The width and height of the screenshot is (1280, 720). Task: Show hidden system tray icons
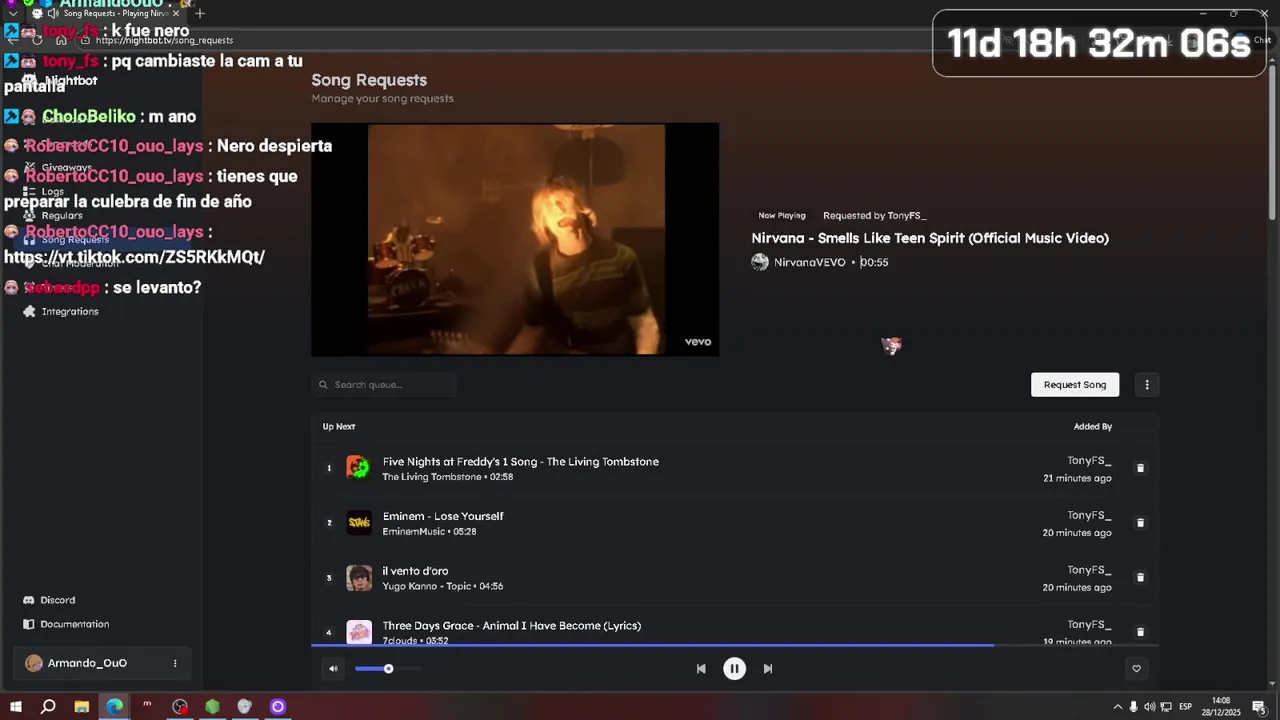(1117, 707)
